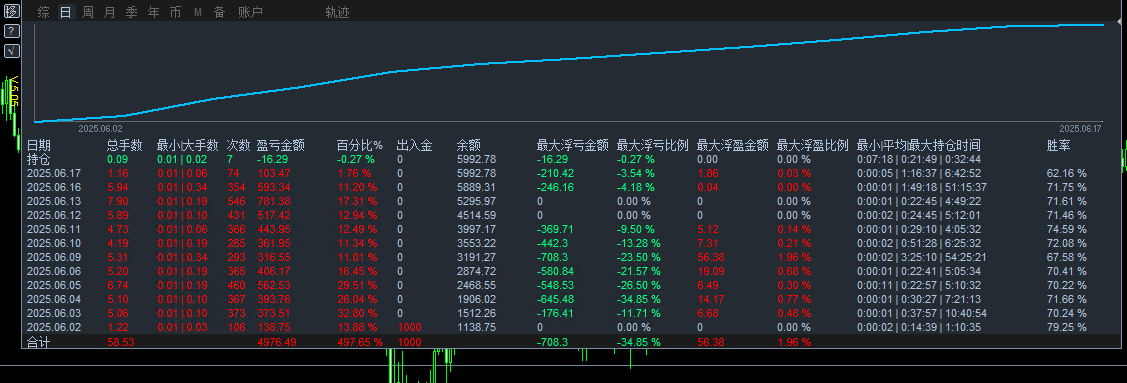
Task: Click the 余额 column header
Action: coord(469,145)
